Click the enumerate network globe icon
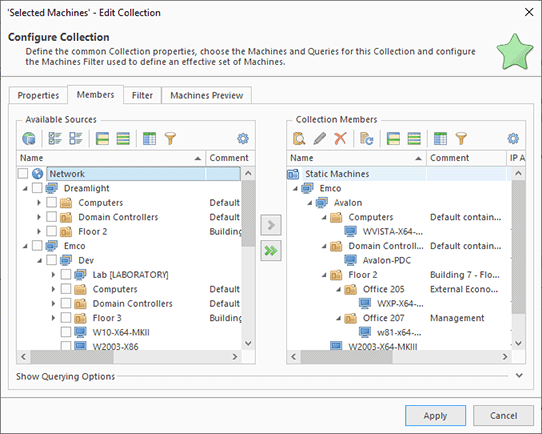Image resolution: width=542 pixels, height=434 pixels. tap(29, 139)
